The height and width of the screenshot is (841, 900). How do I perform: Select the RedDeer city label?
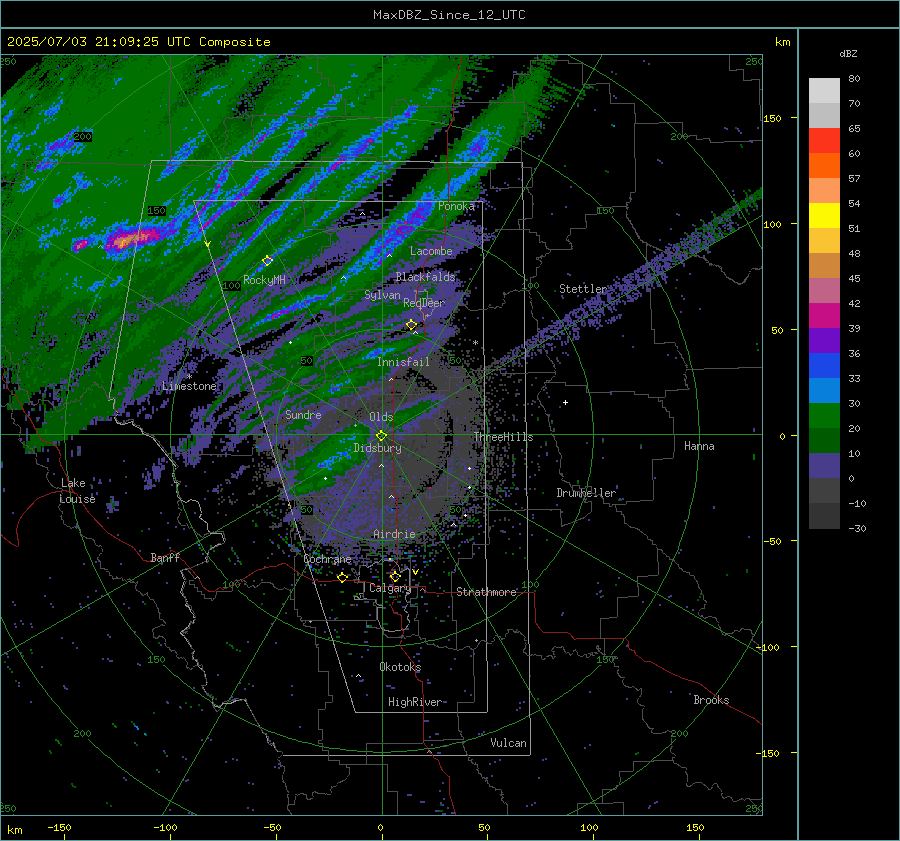click(x=424, y=303)
